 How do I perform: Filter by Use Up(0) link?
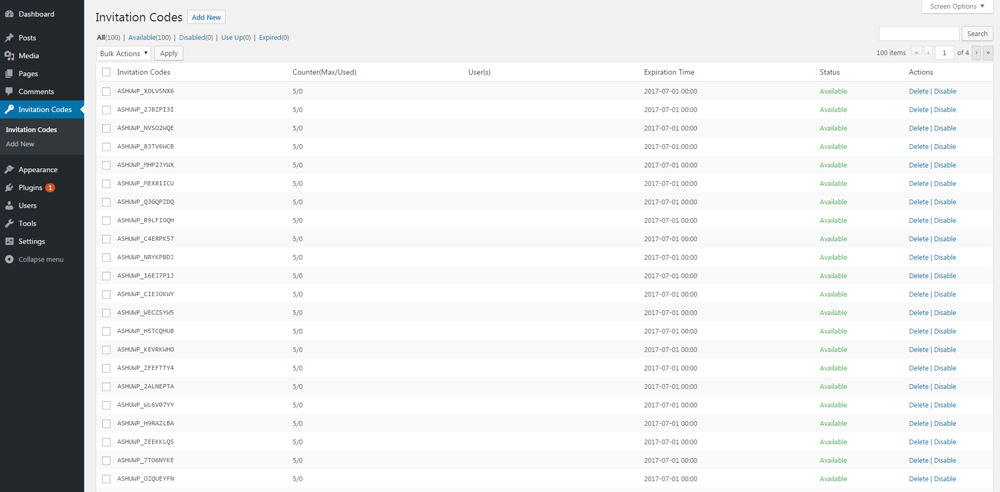pos(236,38)
